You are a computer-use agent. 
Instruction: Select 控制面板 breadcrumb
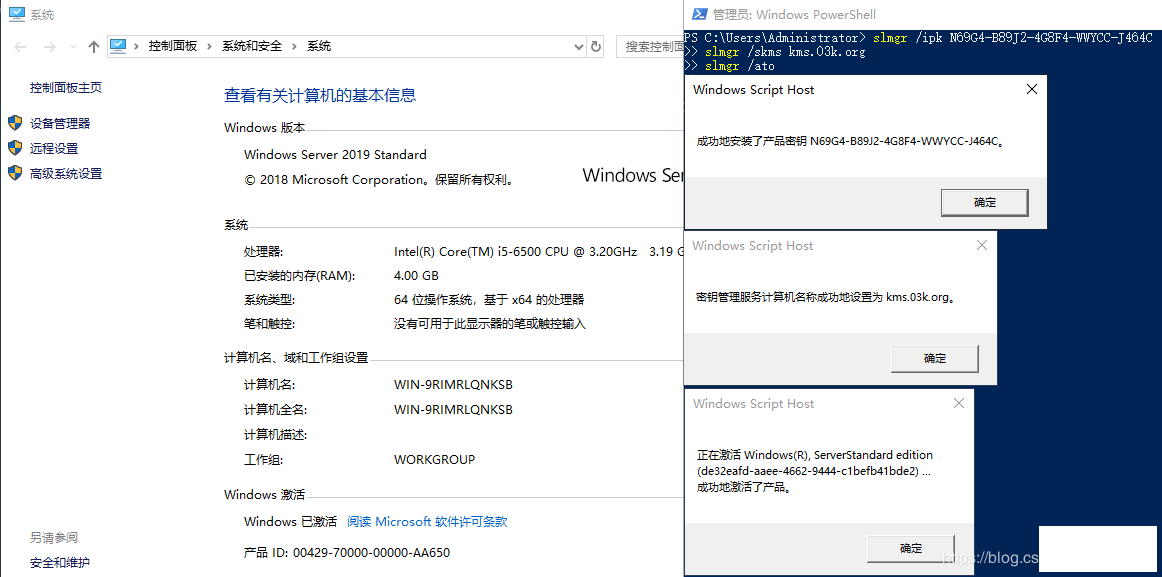click(173, 46)
